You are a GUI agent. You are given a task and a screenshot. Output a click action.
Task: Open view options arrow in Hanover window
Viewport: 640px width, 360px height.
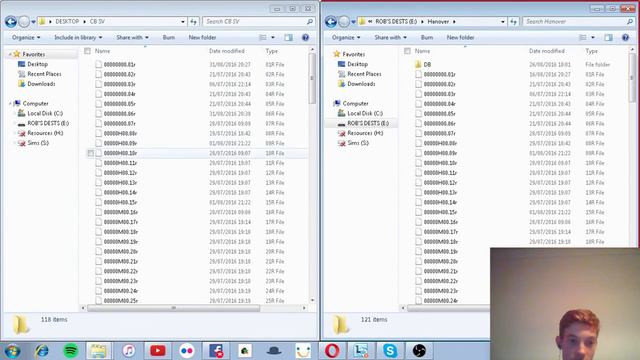click(593, 38)
